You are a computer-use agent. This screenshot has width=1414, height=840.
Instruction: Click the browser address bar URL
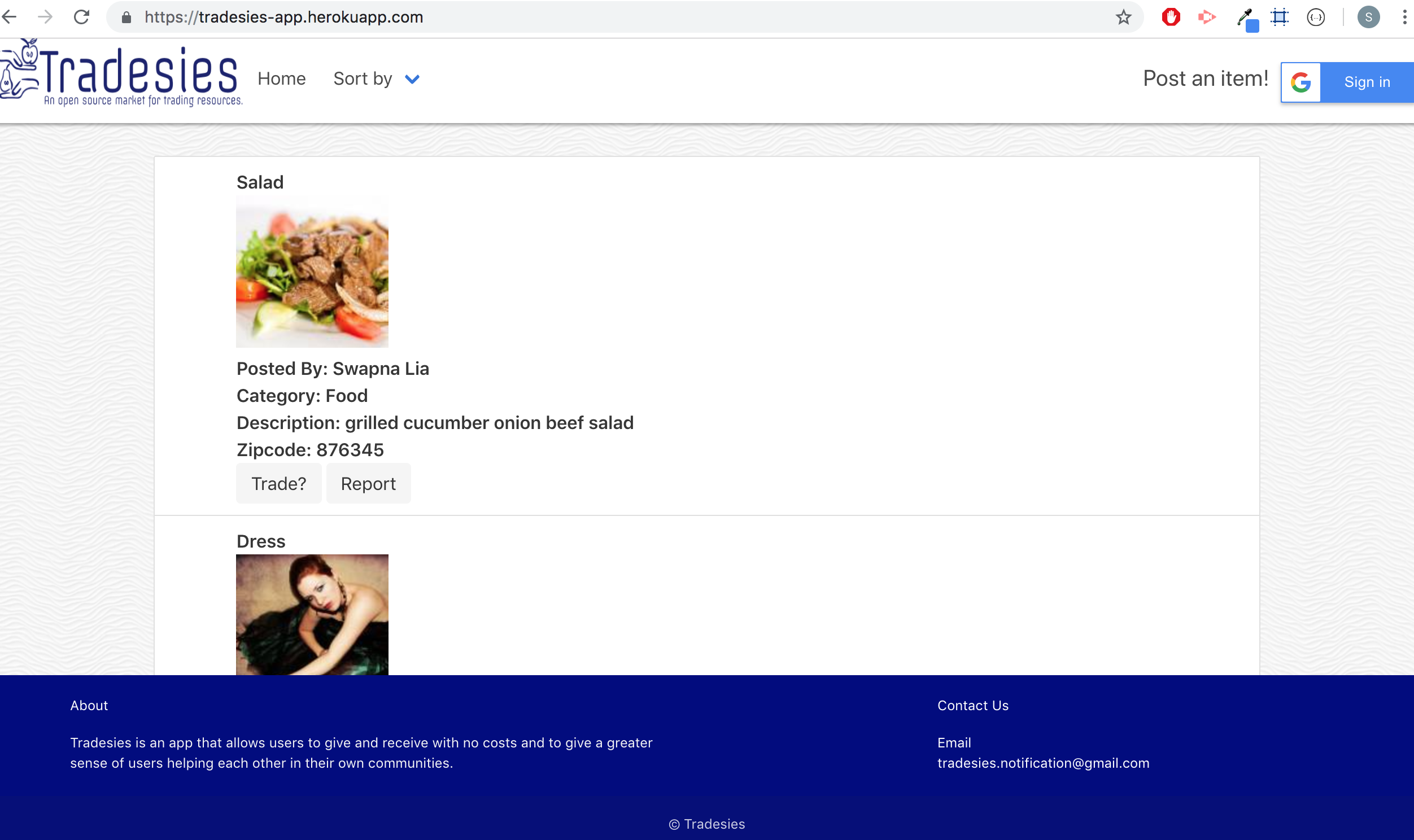click(x=283, y=17)
